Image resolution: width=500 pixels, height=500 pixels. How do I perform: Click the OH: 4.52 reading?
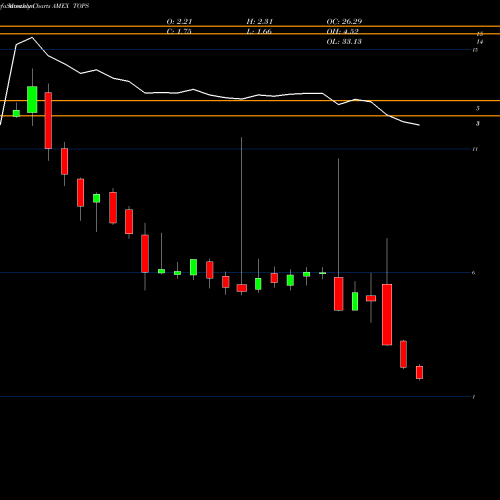[x=343, y=31]
